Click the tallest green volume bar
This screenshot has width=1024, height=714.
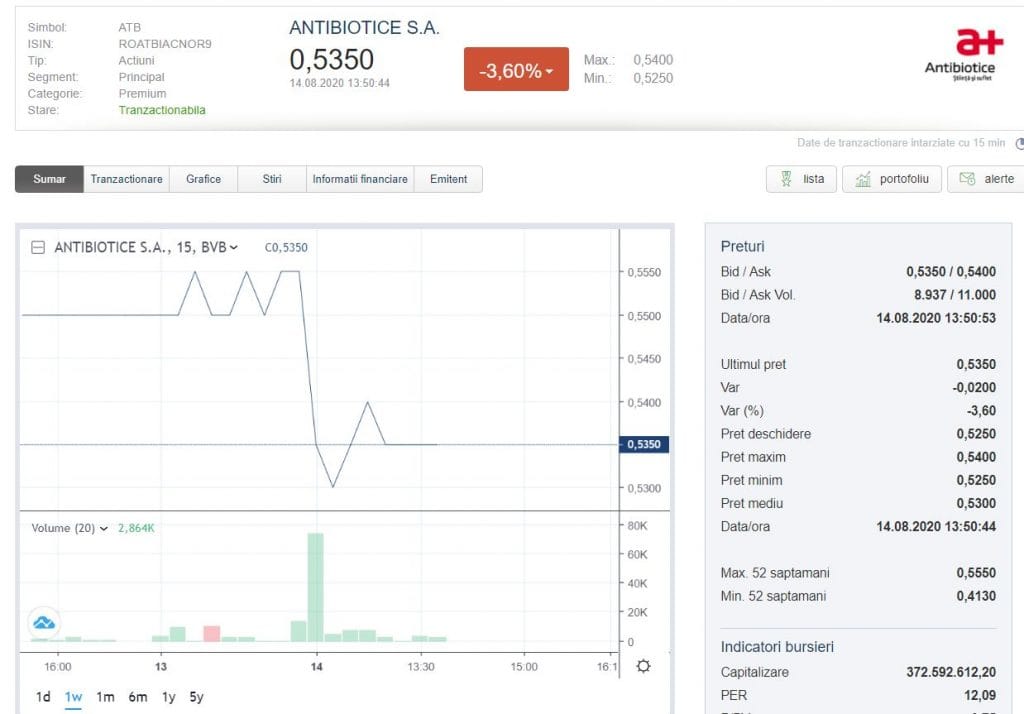click(315, 587)
